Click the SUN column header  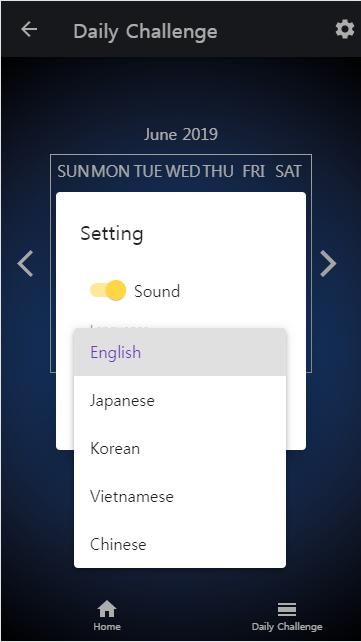pyautogui.click(x=73, y=171)
